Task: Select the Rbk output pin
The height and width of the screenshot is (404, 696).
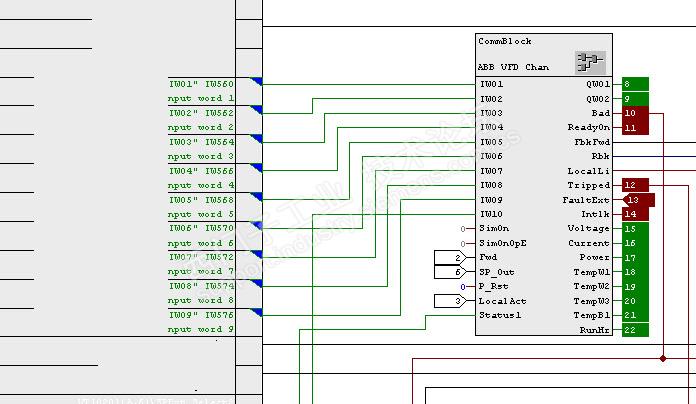Action: click(x=601, y=156)
